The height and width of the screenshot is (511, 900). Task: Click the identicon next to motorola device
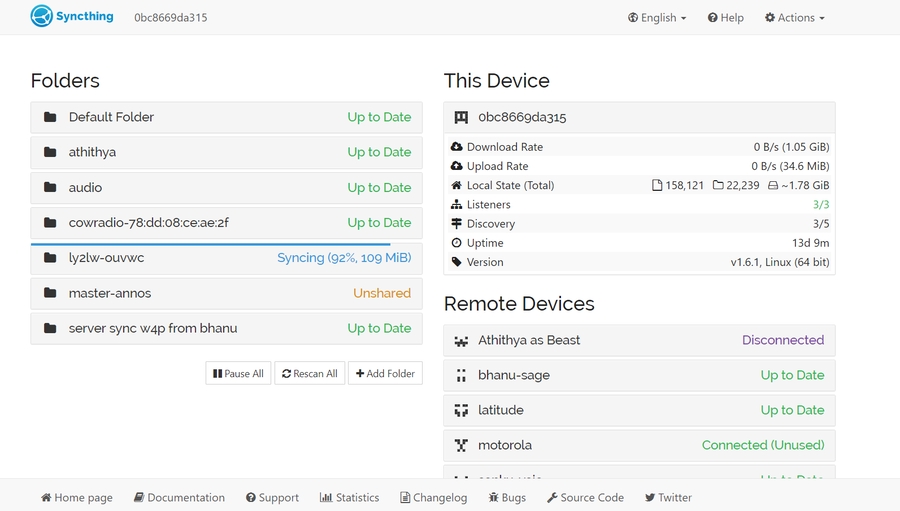coord(461,445)
